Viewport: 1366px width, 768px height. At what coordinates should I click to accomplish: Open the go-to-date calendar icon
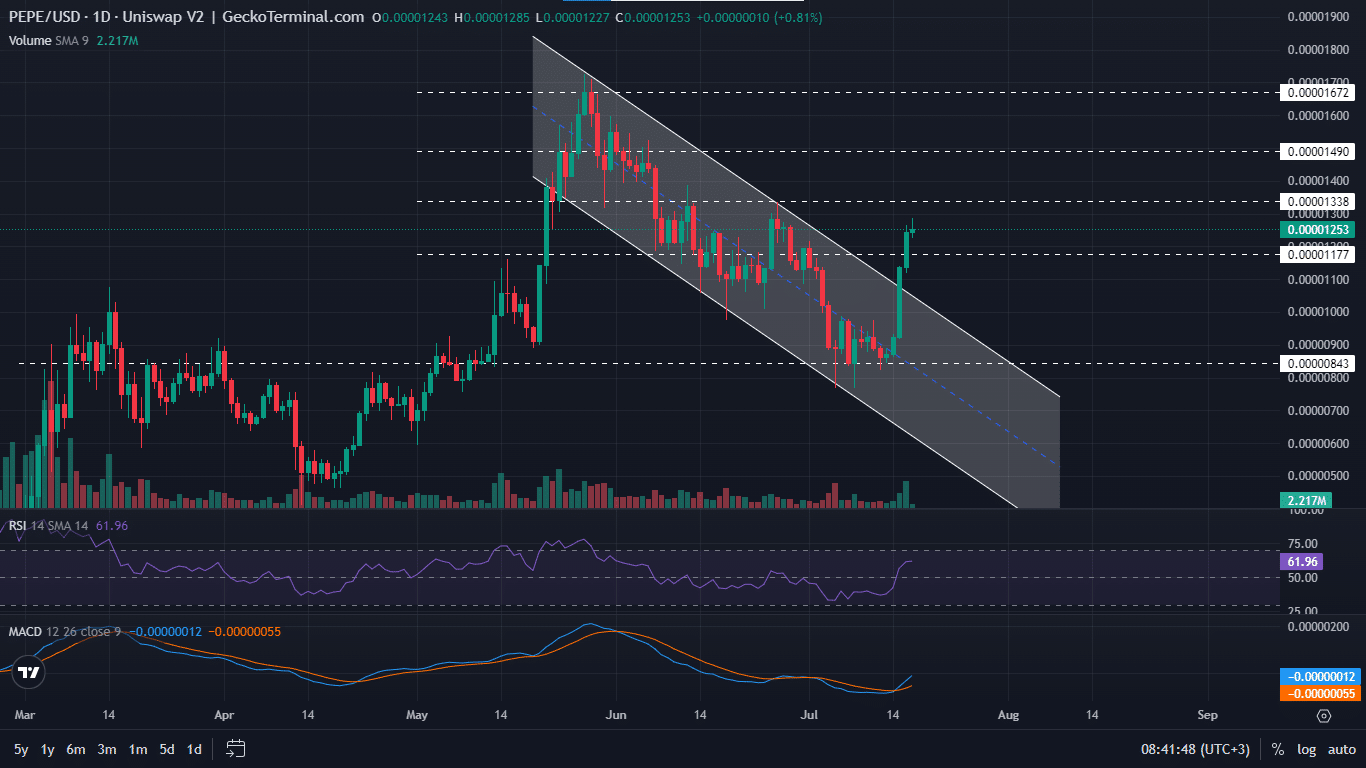pyautogui.click(x=236, y=748)
